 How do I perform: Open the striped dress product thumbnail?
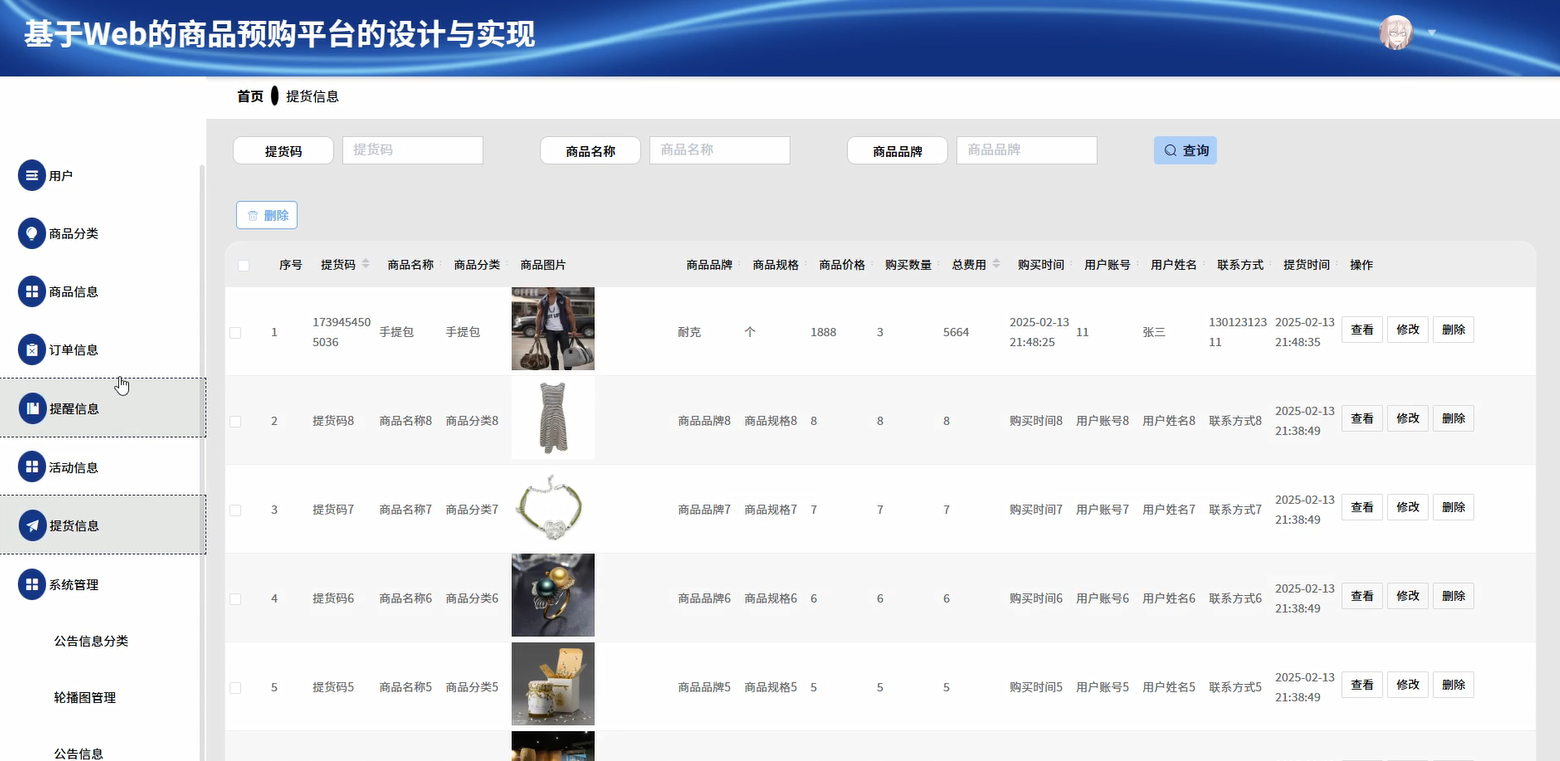(553, 418)
